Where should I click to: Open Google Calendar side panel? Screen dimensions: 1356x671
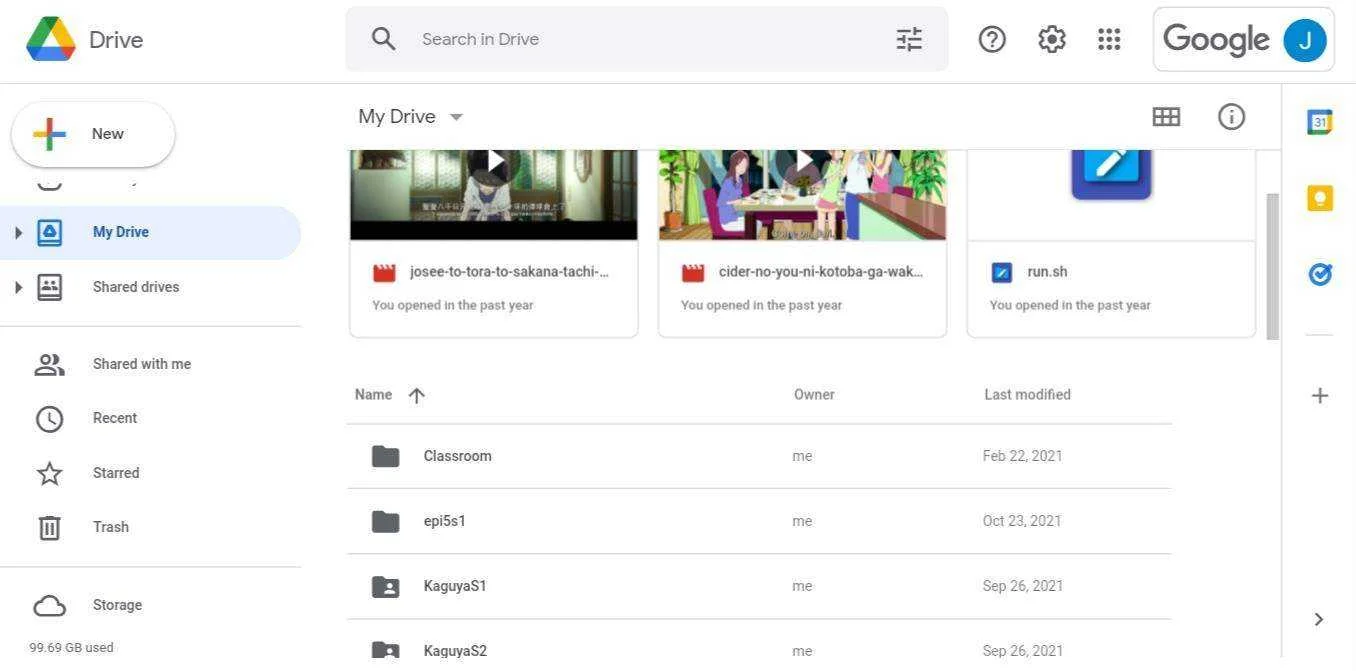1320,122
